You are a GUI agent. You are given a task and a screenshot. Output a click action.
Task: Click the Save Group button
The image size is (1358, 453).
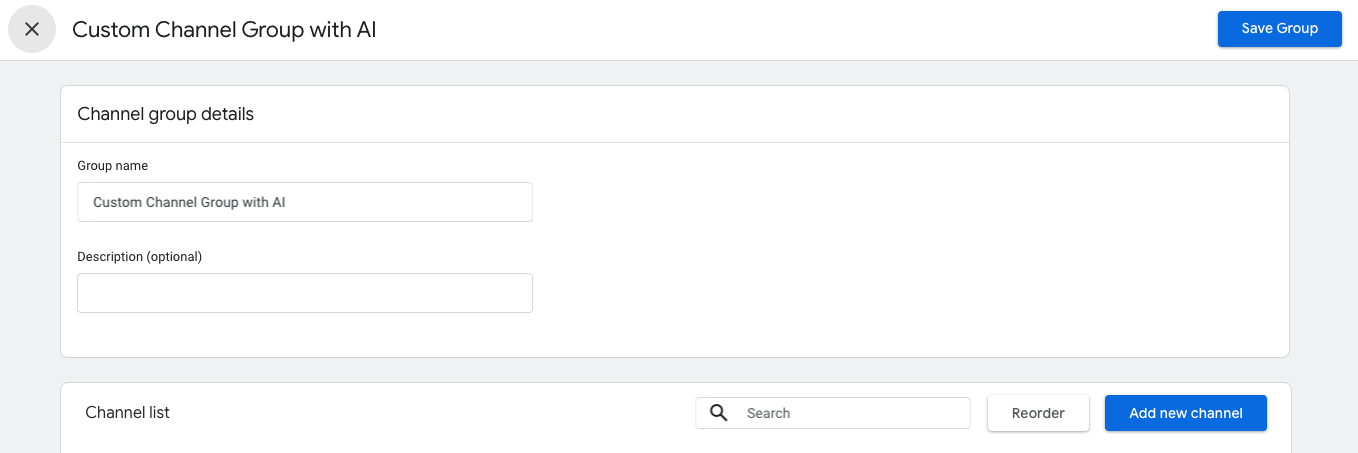click(1279, 28)
